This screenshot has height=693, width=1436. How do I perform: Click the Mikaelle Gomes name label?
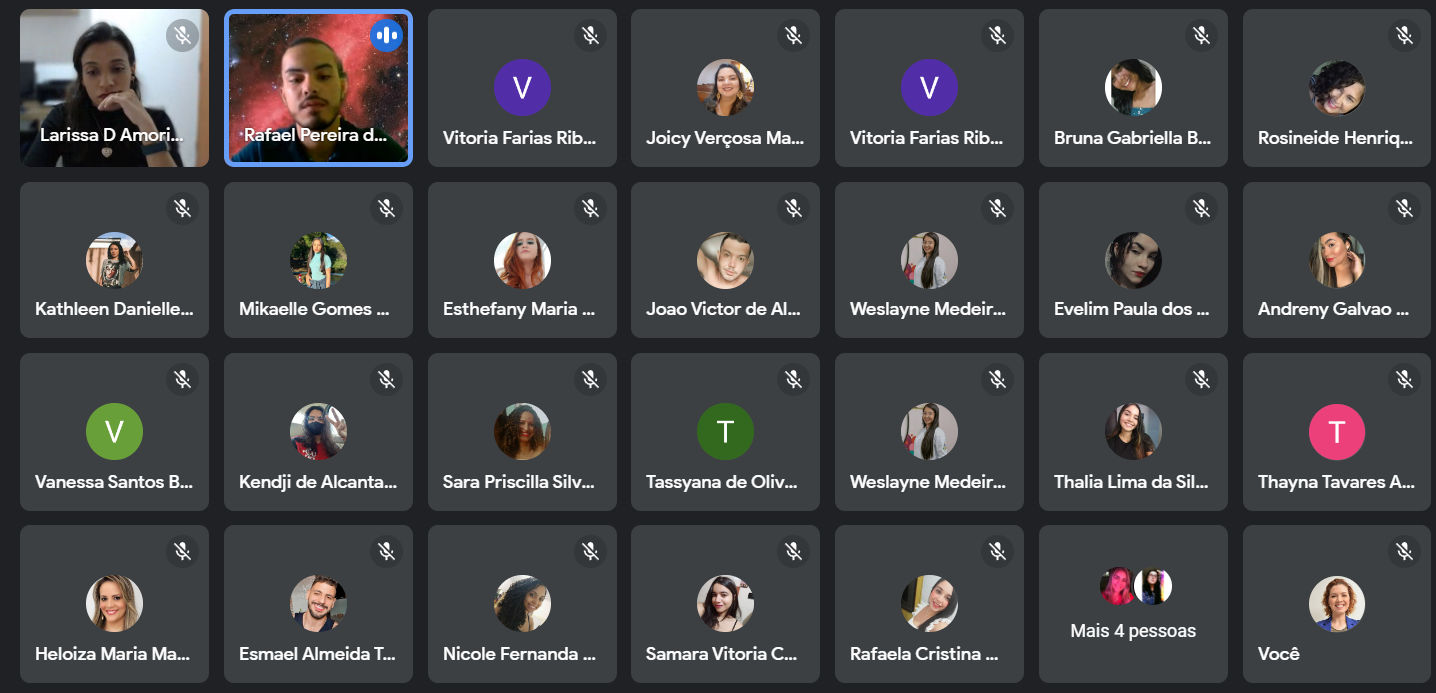tap(314, 309)
